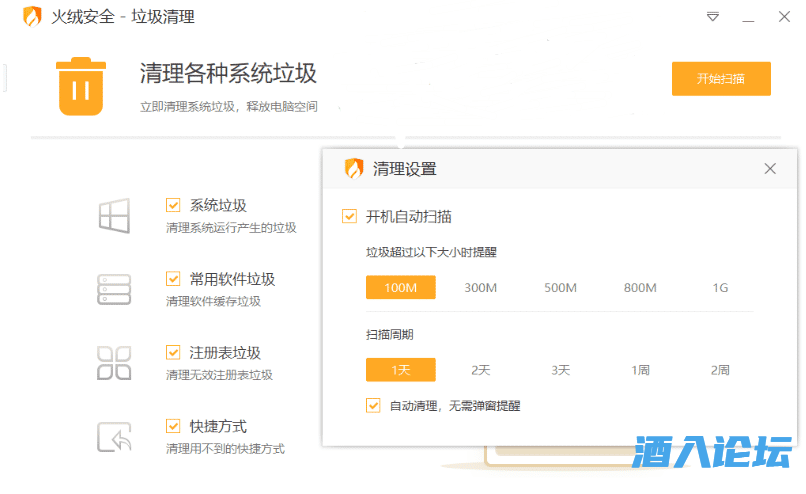This screenshot has height=494, width=806.
Task: Uncheck the 系统垃圾 checkbox
Action: tap(173, 205)
